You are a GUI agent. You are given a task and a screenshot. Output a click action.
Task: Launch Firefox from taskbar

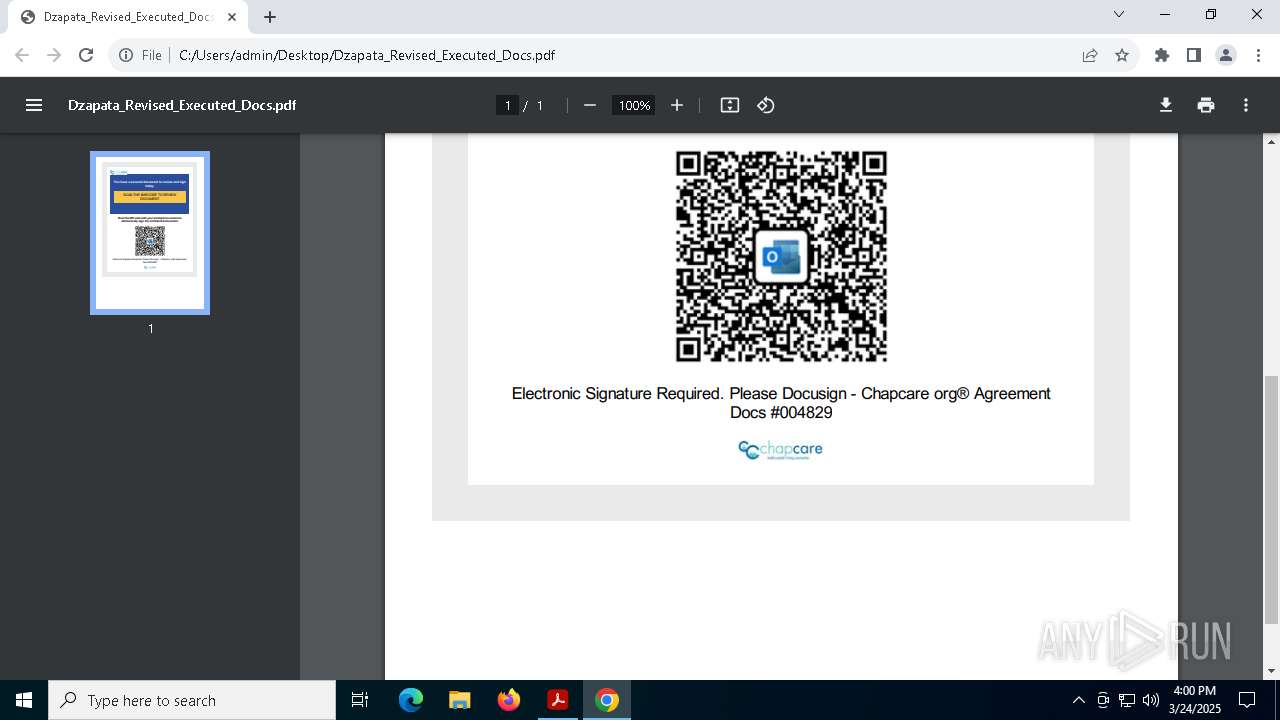click(509, 700)
